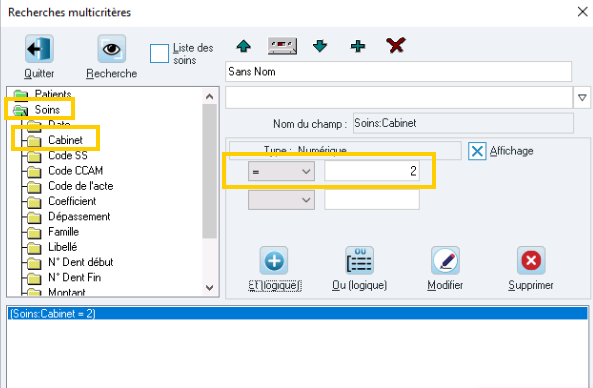Click tree scrollbar up arrow
The height and width of the screenshot is (388, 593).
click(210, 97)
